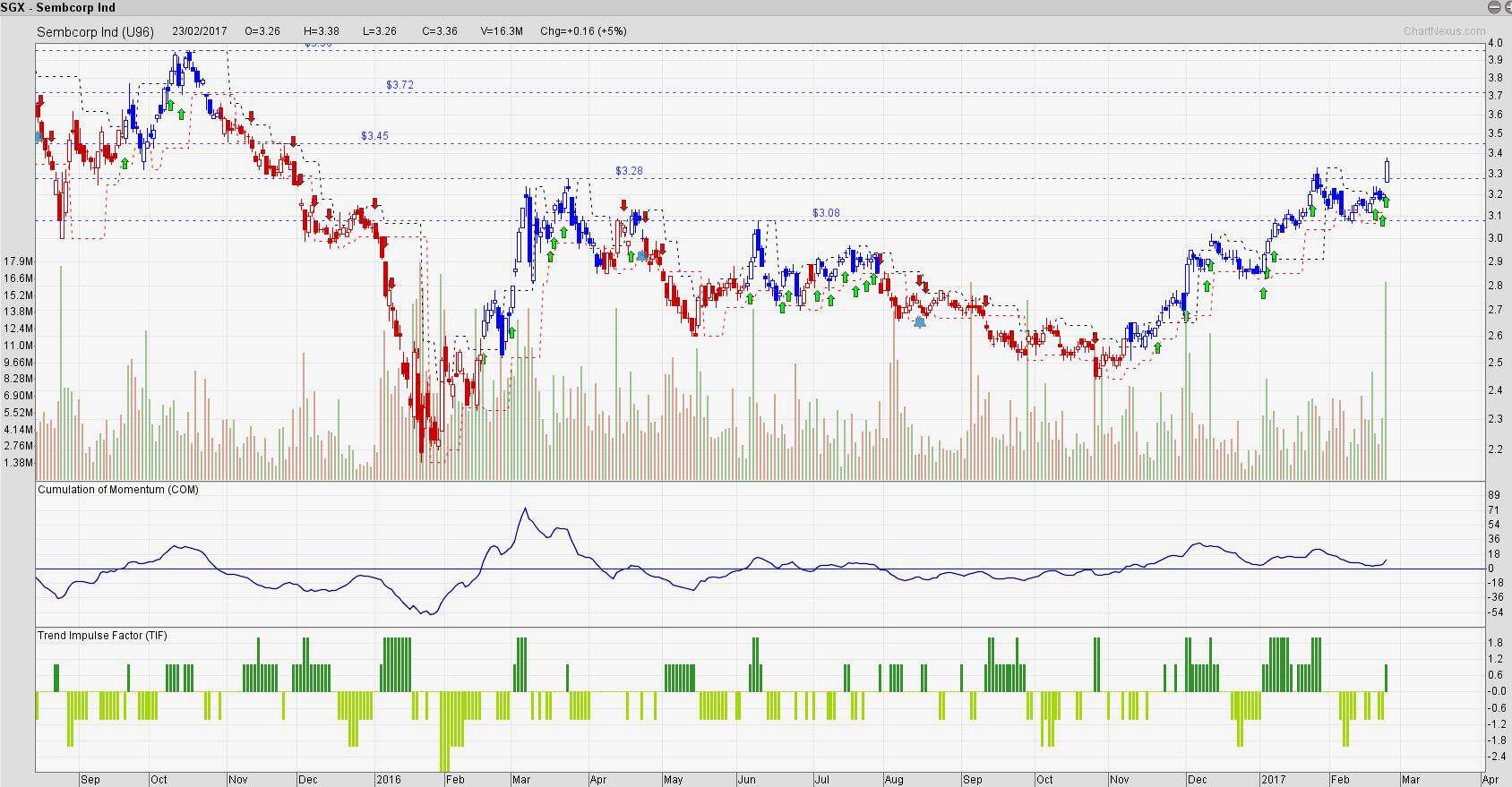Click the 'May' month label on time axis
The width and height of the screenshot is (1512, 787).
(673, 780)
